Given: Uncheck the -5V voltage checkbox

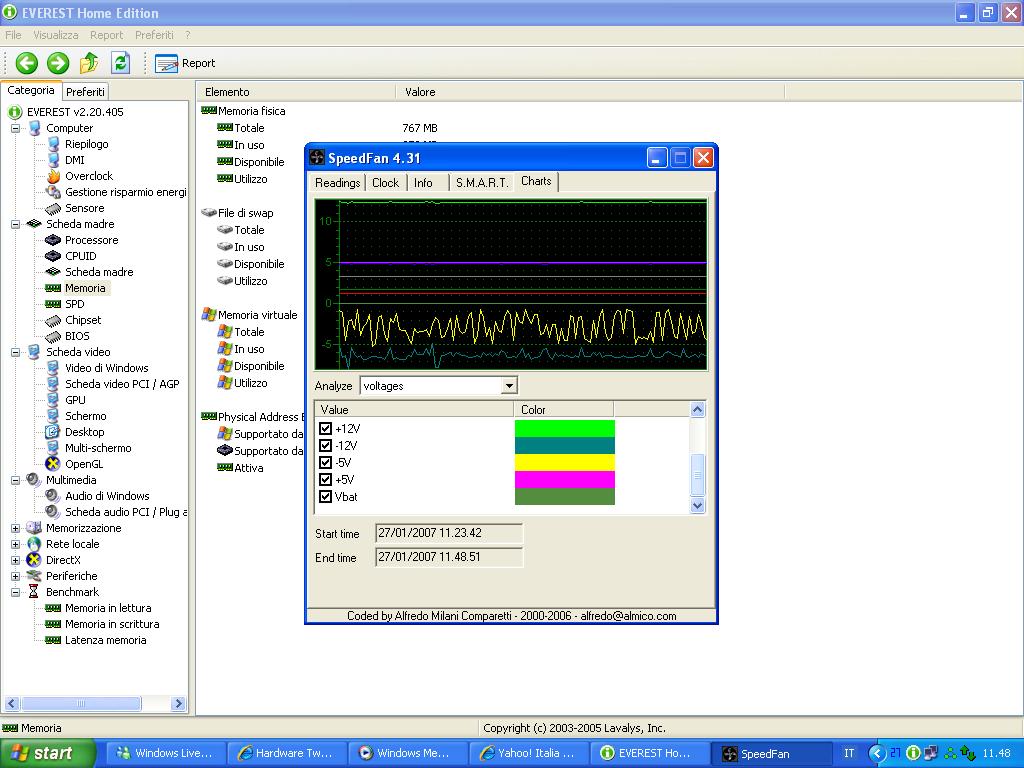Looking at the screenshot, I should [325, 462].
